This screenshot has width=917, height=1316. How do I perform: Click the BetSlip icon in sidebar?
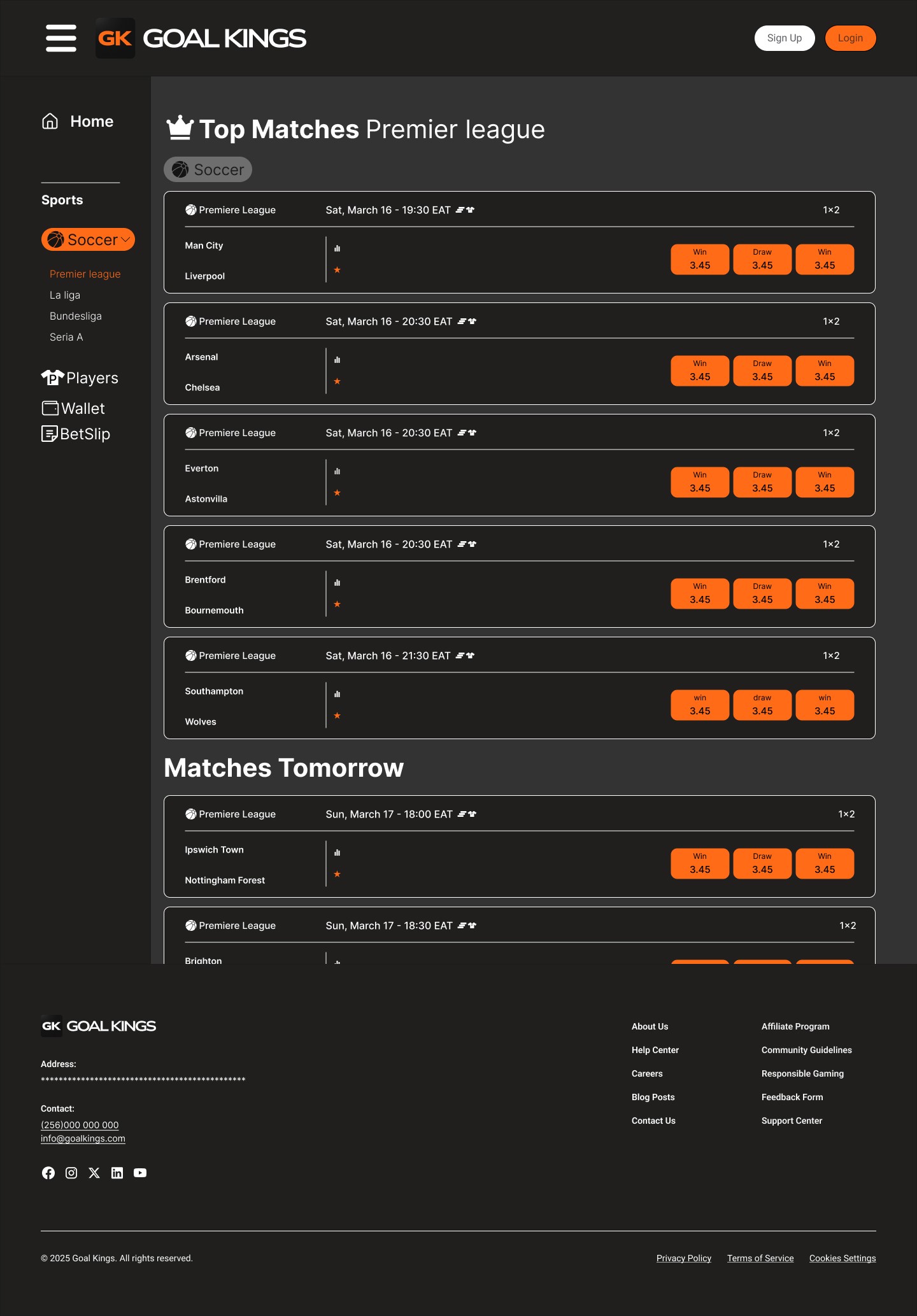click(50, 434)
